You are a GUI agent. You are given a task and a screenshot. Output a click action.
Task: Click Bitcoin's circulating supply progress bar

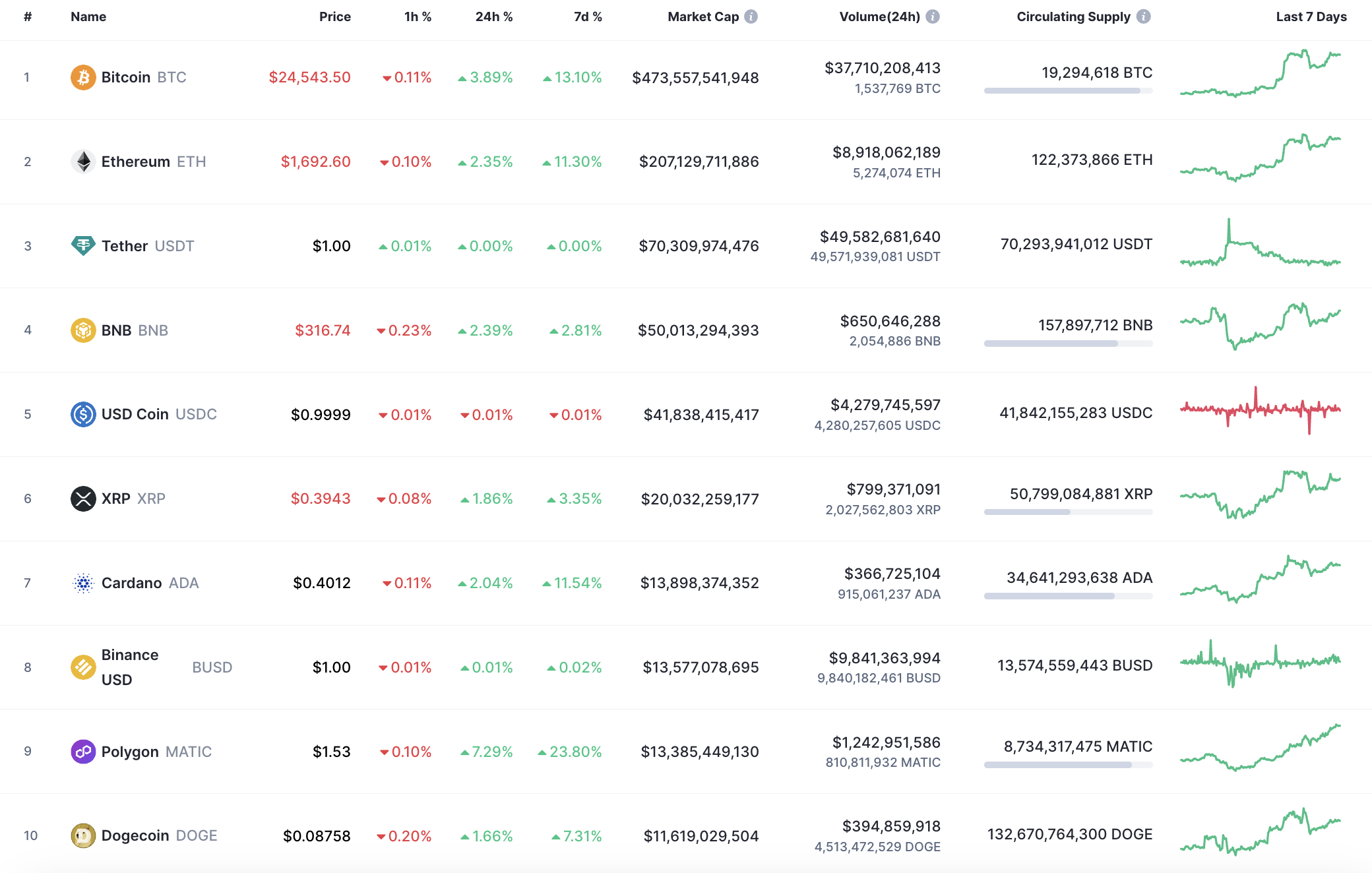[x=1067, y=92]
